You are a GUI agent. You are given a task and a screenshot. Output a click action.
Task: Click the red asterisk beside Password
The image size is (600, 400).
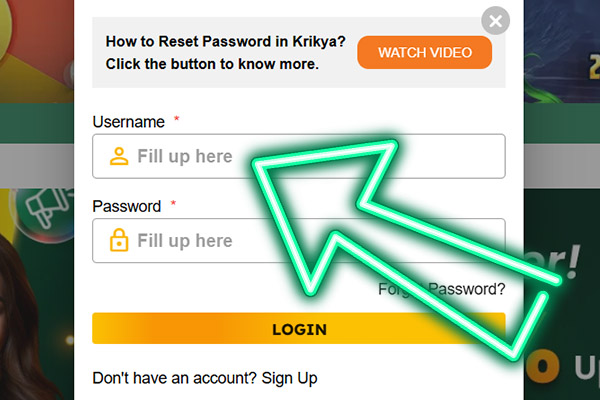tap(173, 204)
